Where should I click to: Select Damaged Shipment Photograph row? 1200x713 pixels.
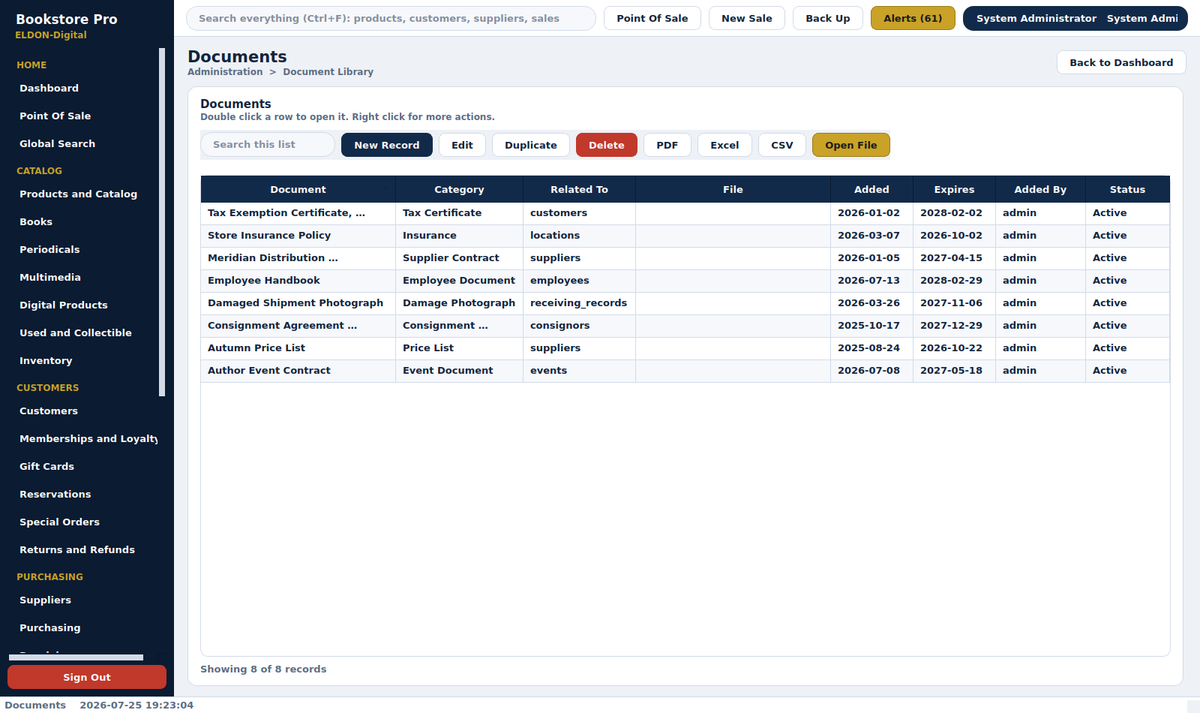(685, 303)
